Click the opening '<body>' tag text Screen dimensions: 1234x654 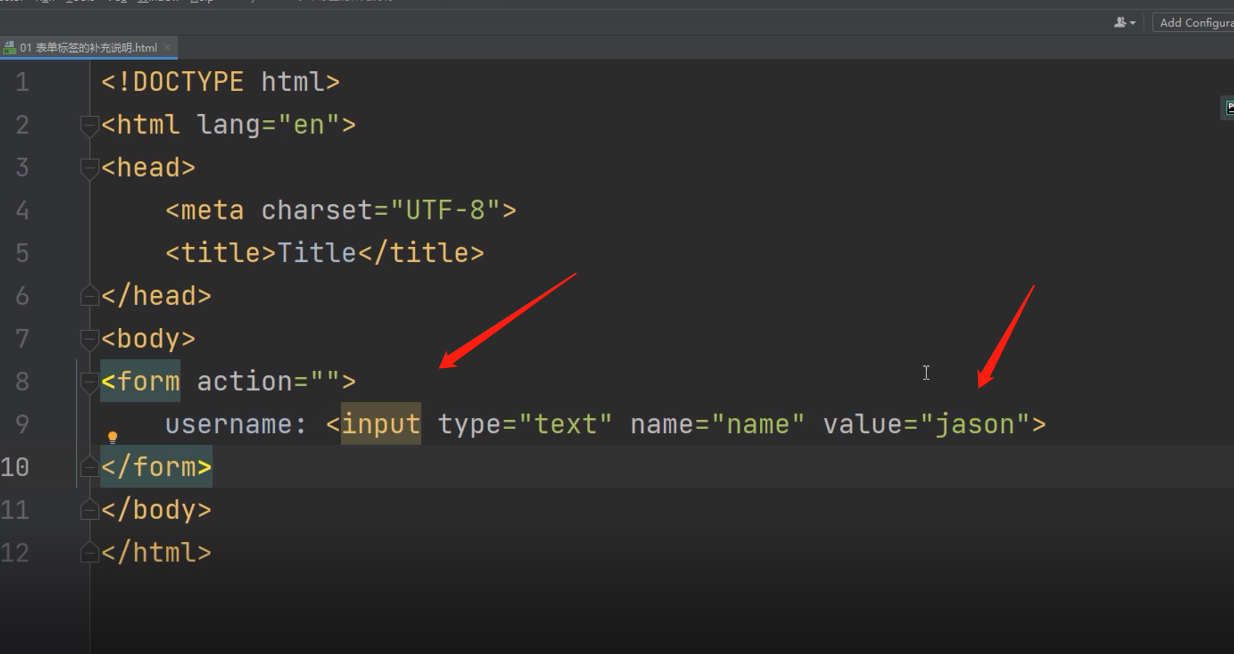[148, 339]
